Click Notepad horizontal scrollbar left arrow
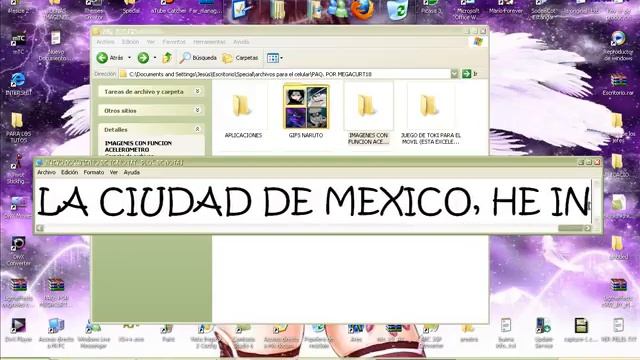This screenshot has width=640, height=360. point(40,228)
